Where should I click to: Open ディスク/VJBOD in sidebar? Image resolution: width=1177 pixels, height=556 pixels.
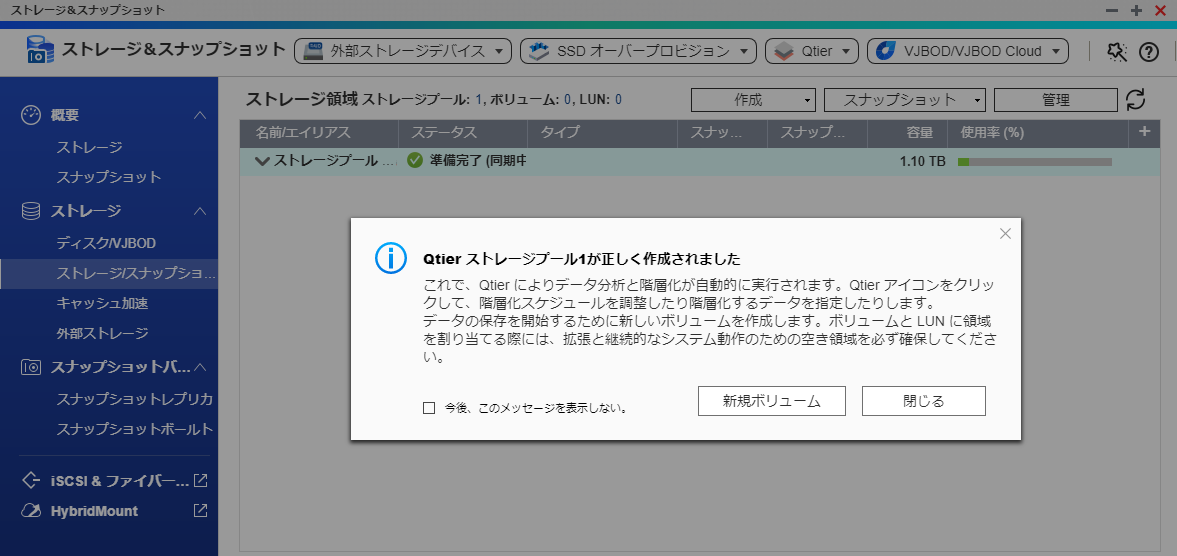pyautogui.click(x=106, y=244)
